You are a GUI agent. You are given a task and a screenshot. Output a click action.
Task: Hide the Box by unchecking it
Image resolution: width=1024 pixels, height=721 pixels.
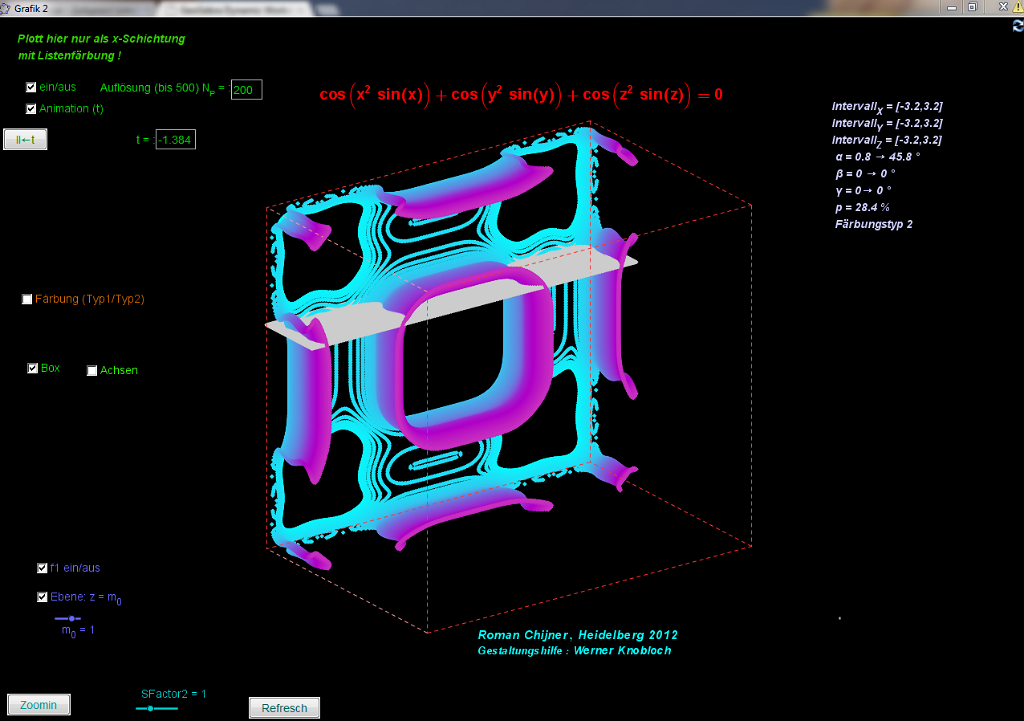33,369
